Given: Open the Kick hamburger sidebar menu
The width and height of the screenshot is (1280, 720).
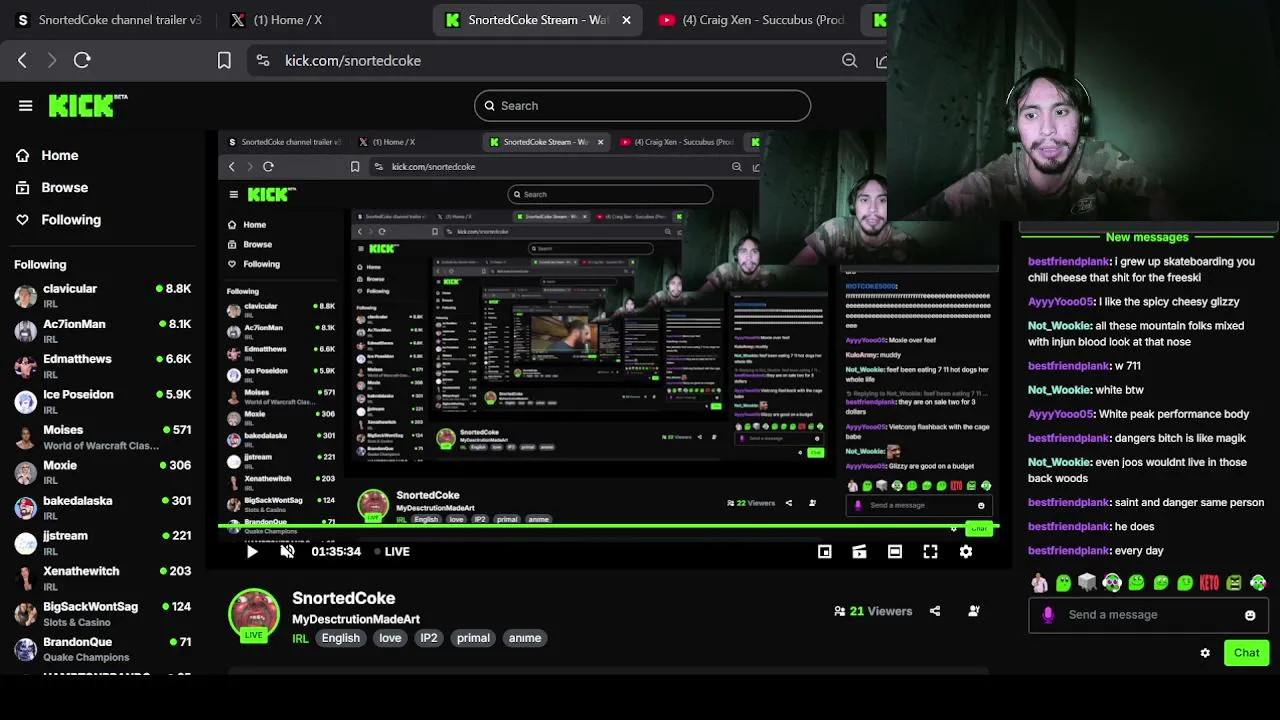Looking at the screenshot, I should (26, 105).
